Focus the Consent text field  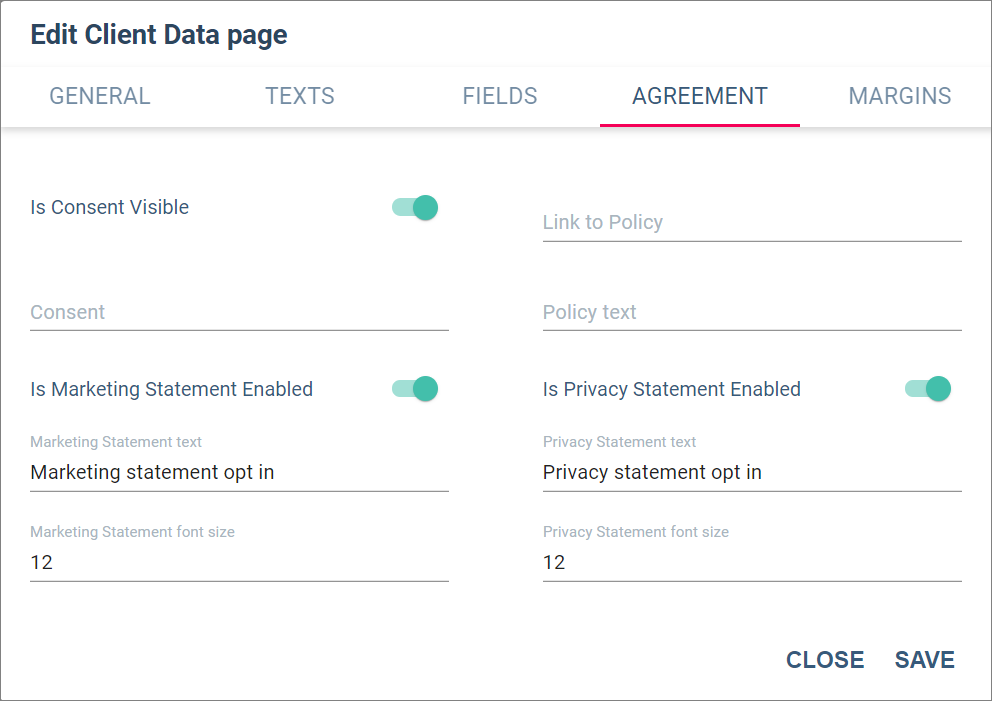(x=239, y=313)
